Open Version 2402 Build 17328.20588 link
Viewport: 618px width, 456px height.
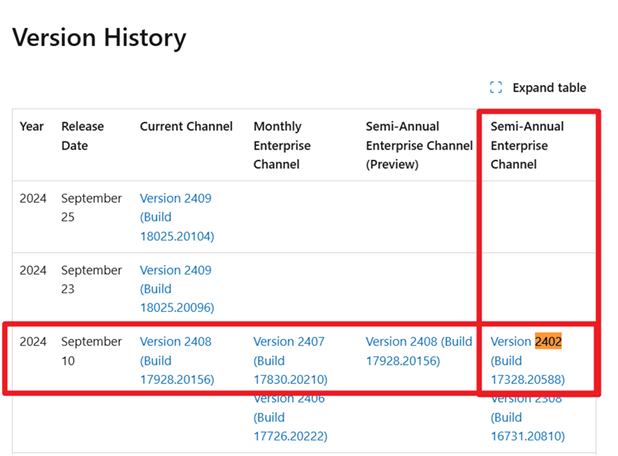[526, 360]
